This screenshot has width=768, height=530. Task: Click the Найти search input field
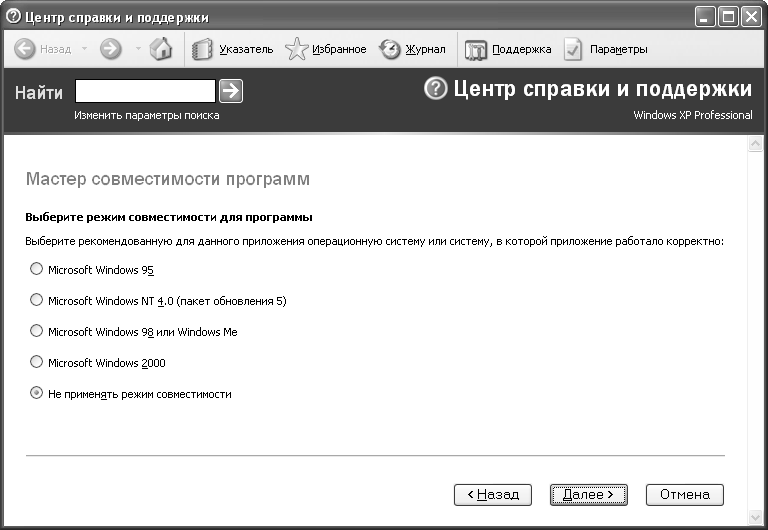[x=145, y=92]
